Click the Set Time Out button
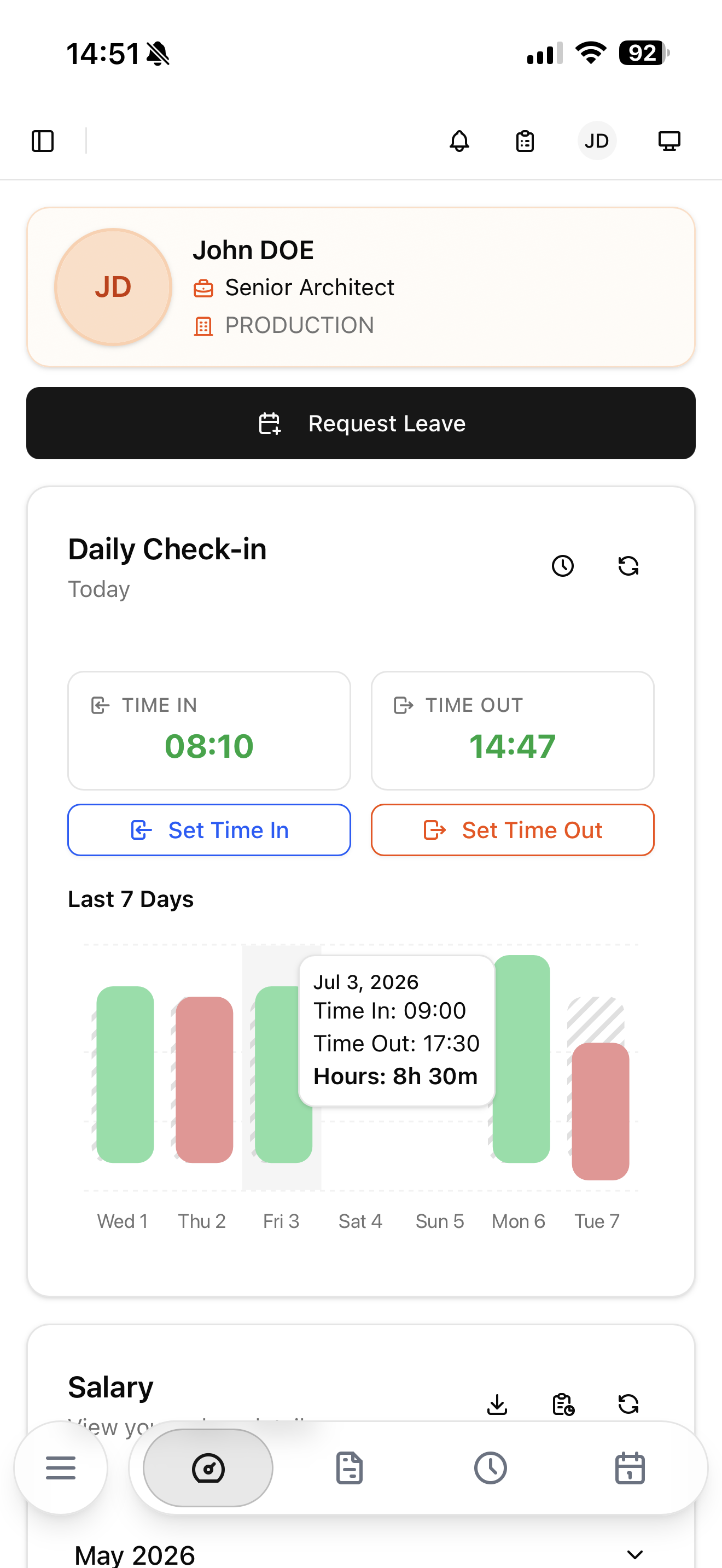Viewport: 722px width, 1568px height. click(513, 830)
